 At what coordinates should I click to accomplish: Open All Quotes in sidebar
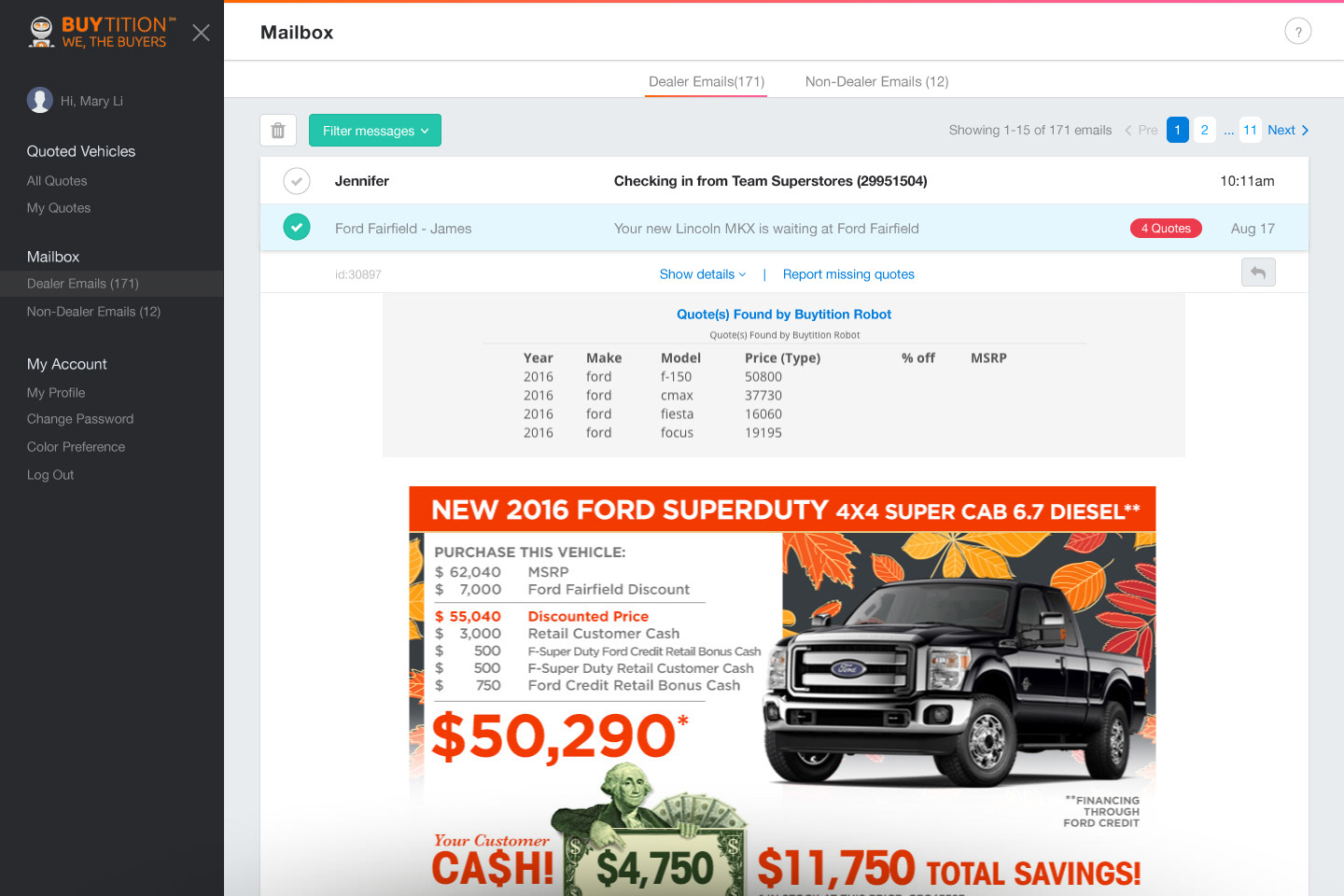point(57,181)
